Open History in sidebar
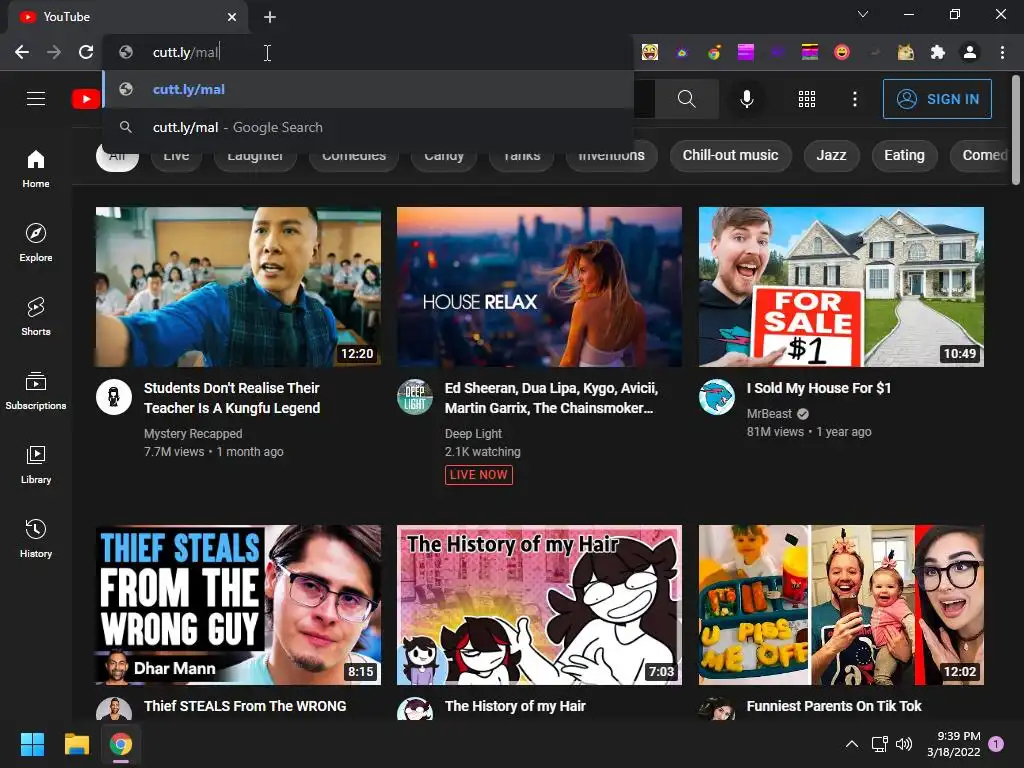 coord(36,537)
